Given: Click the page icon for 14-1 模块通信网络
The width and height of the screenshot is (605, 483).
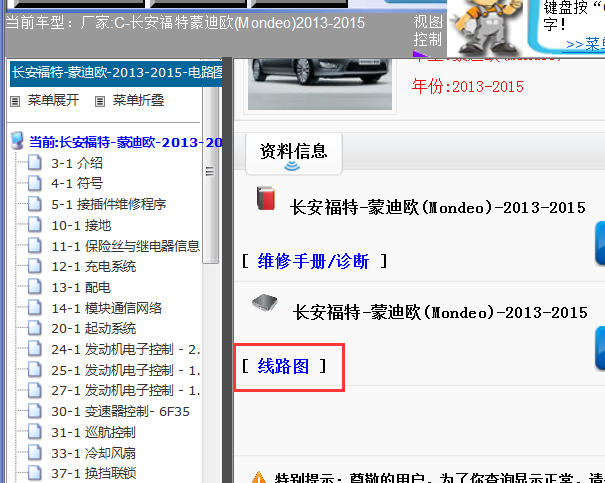Looking at the screenshot, I should pos(35,307).
